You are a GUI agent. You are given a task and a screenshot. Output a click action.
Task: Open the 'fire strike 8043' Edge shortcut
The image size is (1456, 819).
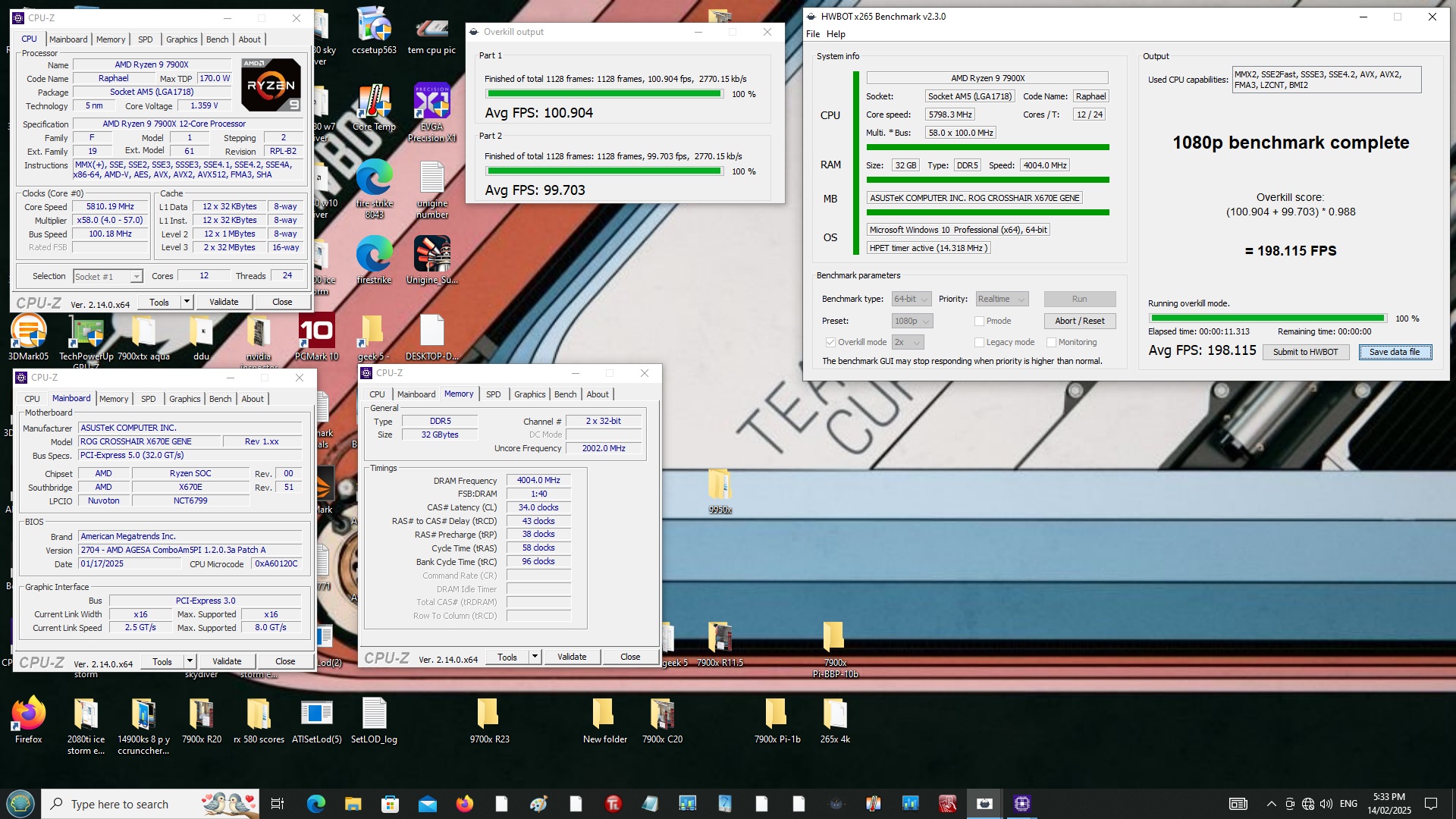tap(374, 189)
